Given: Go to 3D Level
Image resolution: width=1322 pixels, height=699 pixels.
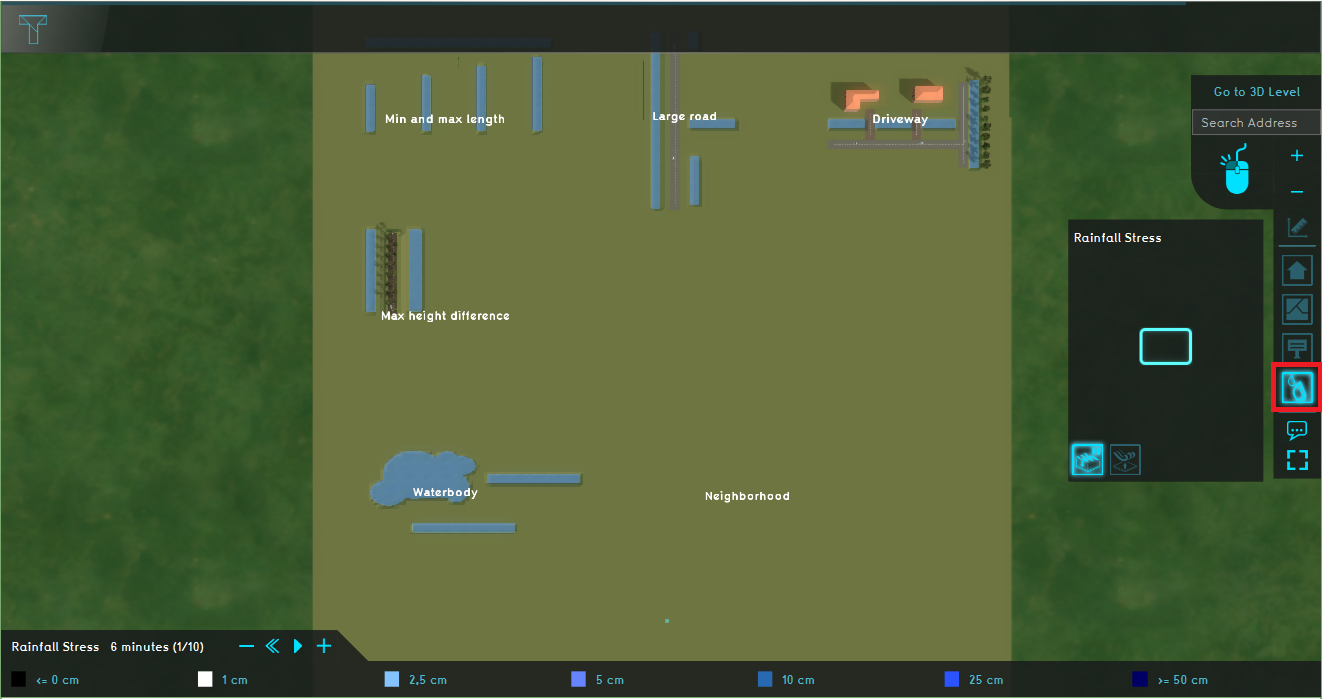Looking at the screenshot, I should point(1256,92).
